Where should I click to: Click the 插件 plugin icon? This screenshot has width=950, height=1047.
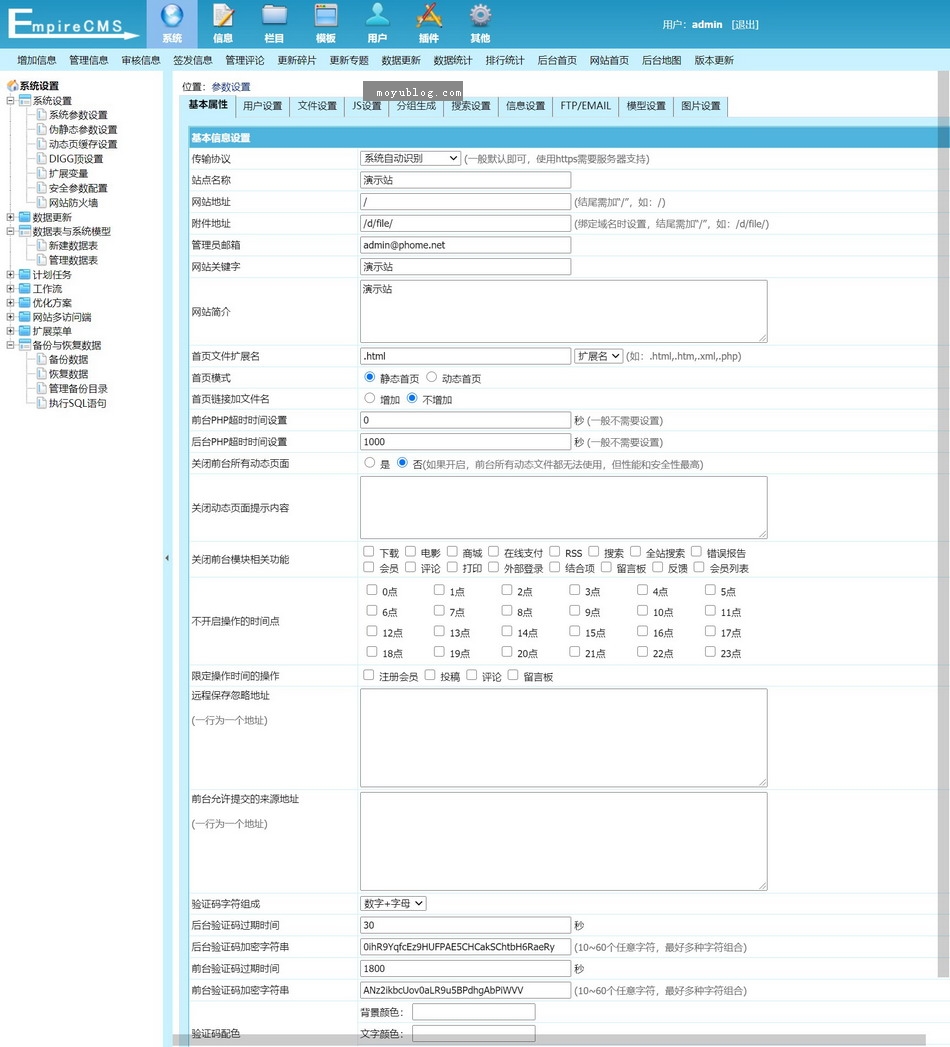[x=428, y=16]
